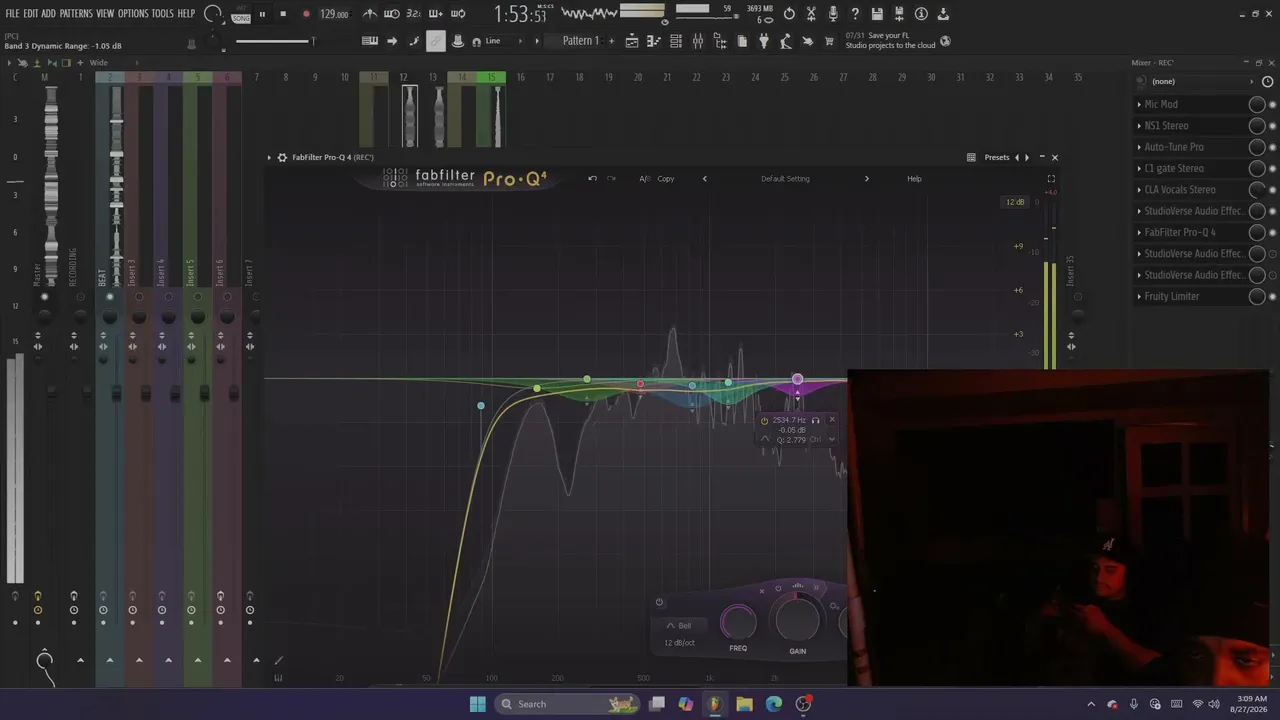1280x720 pixels.
Task: Click the FREQ knob
Action: 739,622
